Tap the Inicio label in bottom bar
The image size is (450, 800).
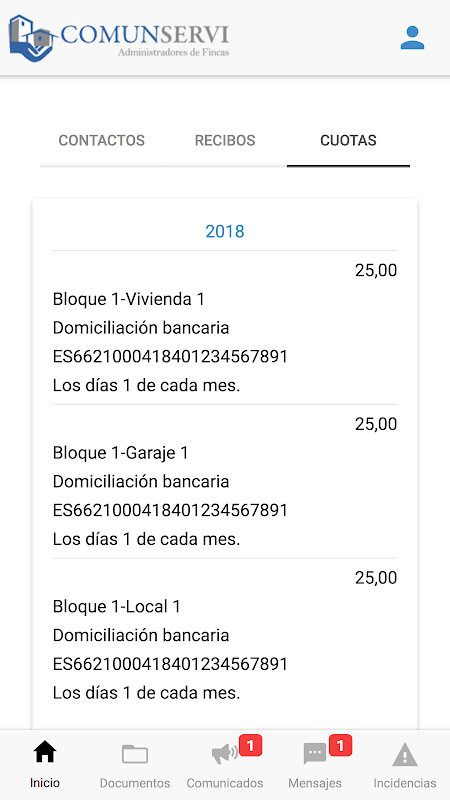[x=44, y=783]
